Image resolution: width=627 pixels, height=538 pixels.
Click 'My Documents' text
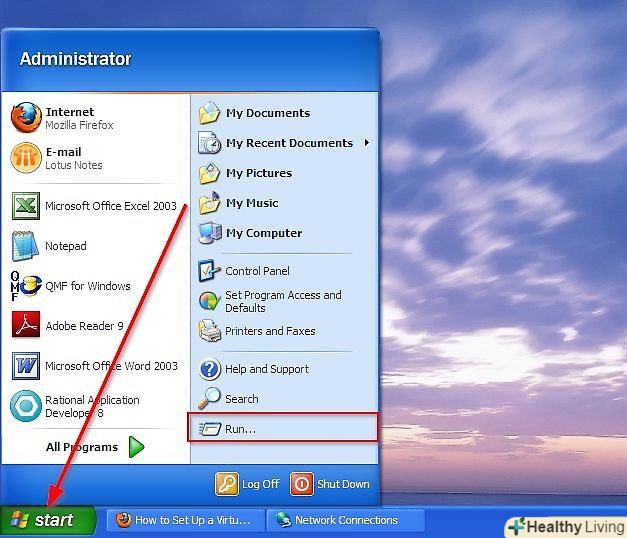click(268, 113)
